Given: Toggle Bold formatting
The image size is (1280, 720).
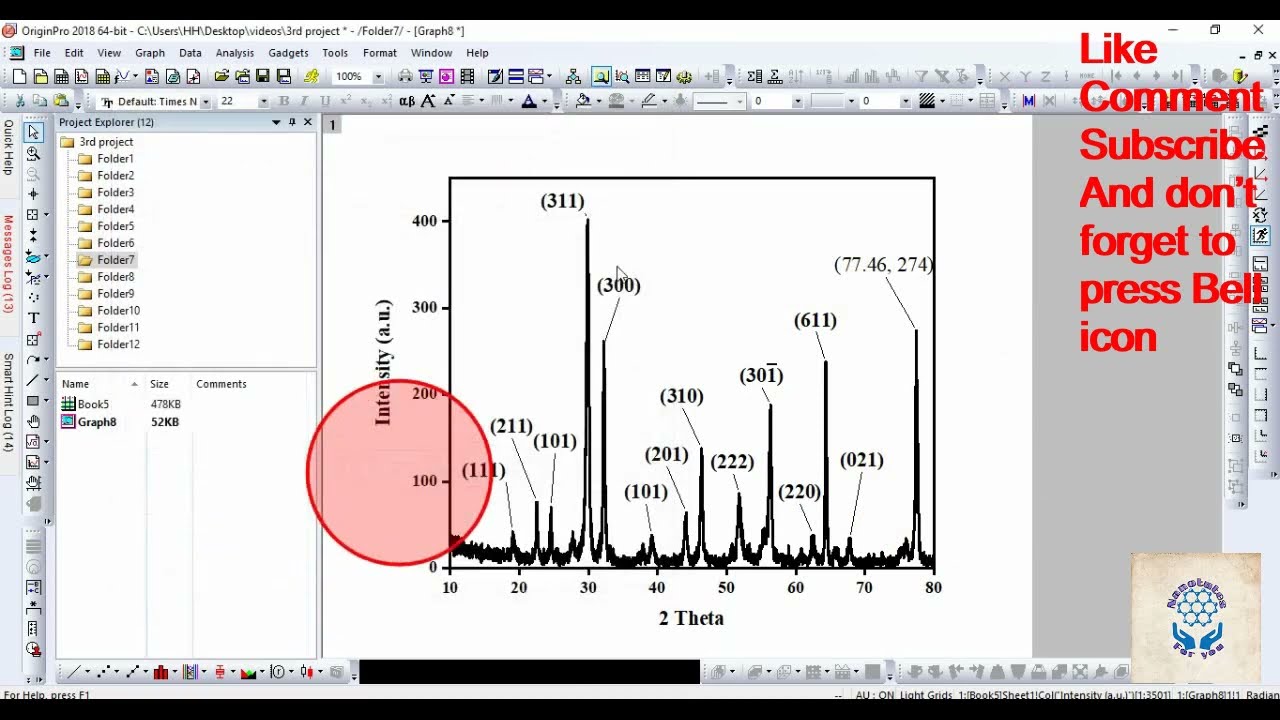Looking at the screenshot, I should click(x=284, y=101).
